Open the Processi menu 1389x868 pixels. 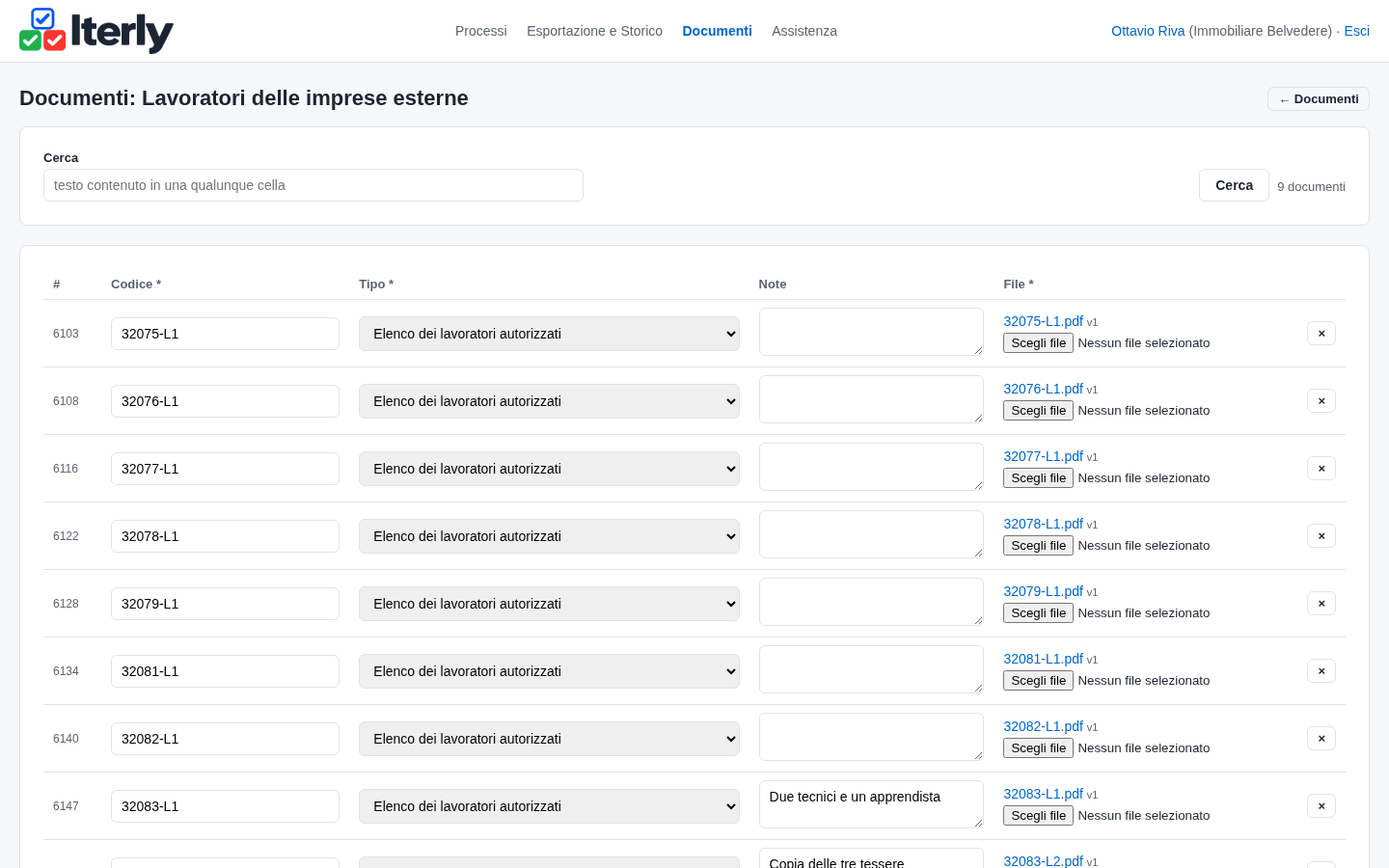[x=480, y=31]
